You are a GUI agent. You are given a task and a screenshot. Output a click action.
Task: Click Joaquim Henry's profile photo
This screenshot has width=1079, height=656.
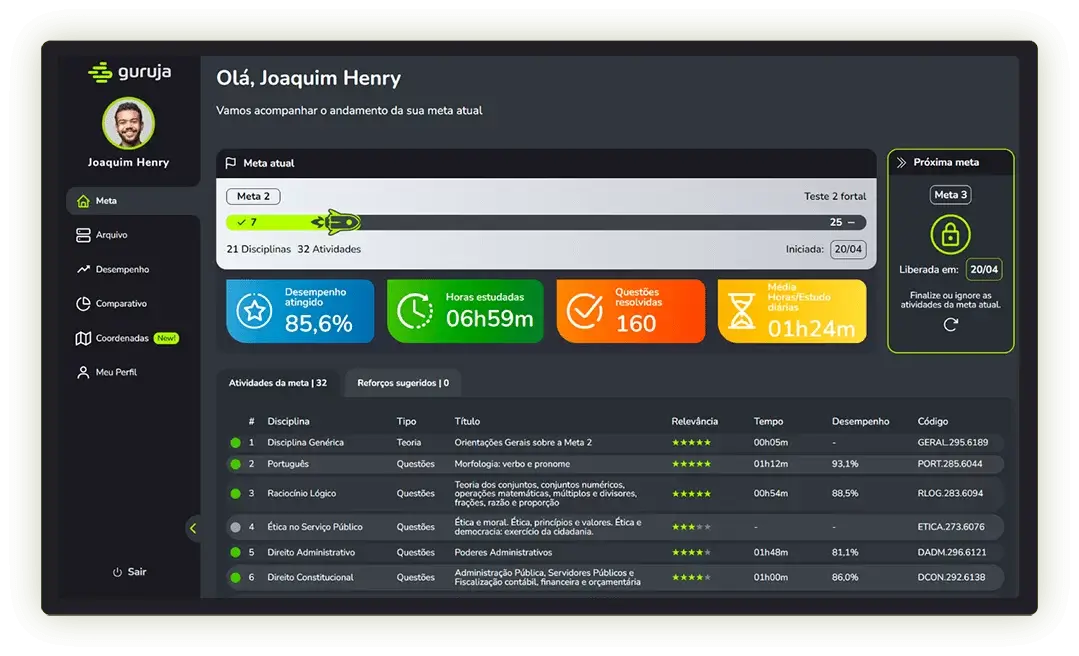click(x=128, y=123)
